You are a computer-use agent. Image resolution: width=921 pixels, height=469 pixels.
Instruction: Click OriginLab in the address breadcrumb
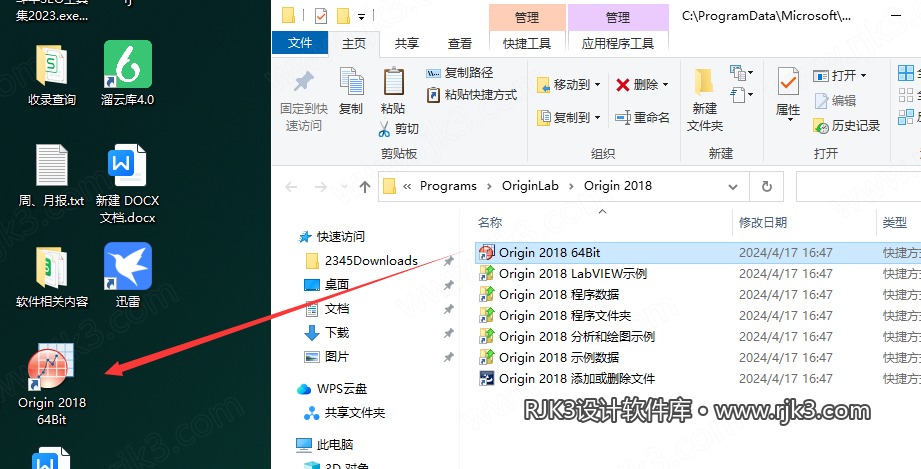click(x=530, y=186)
